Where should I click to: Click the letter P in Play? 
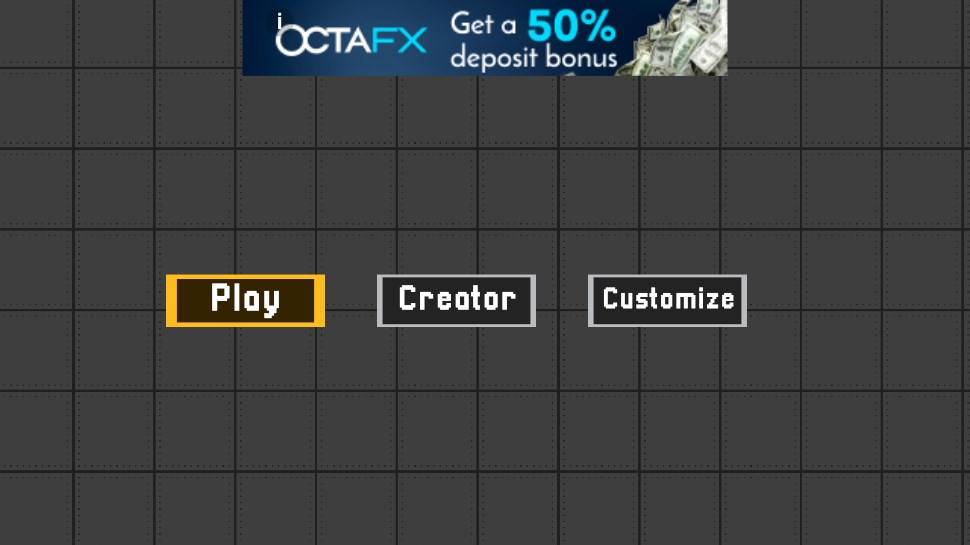tap(220, 298)
